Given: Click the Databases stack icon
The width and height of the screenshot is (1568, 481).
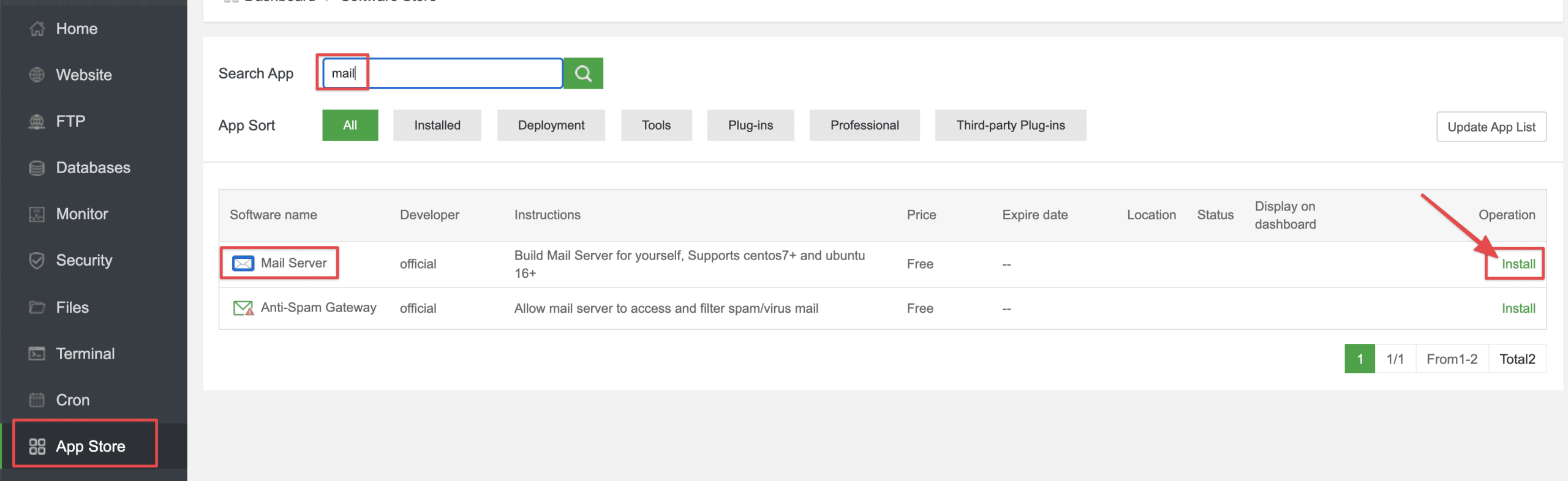Looking at the screenshot, I should point(37,168).
